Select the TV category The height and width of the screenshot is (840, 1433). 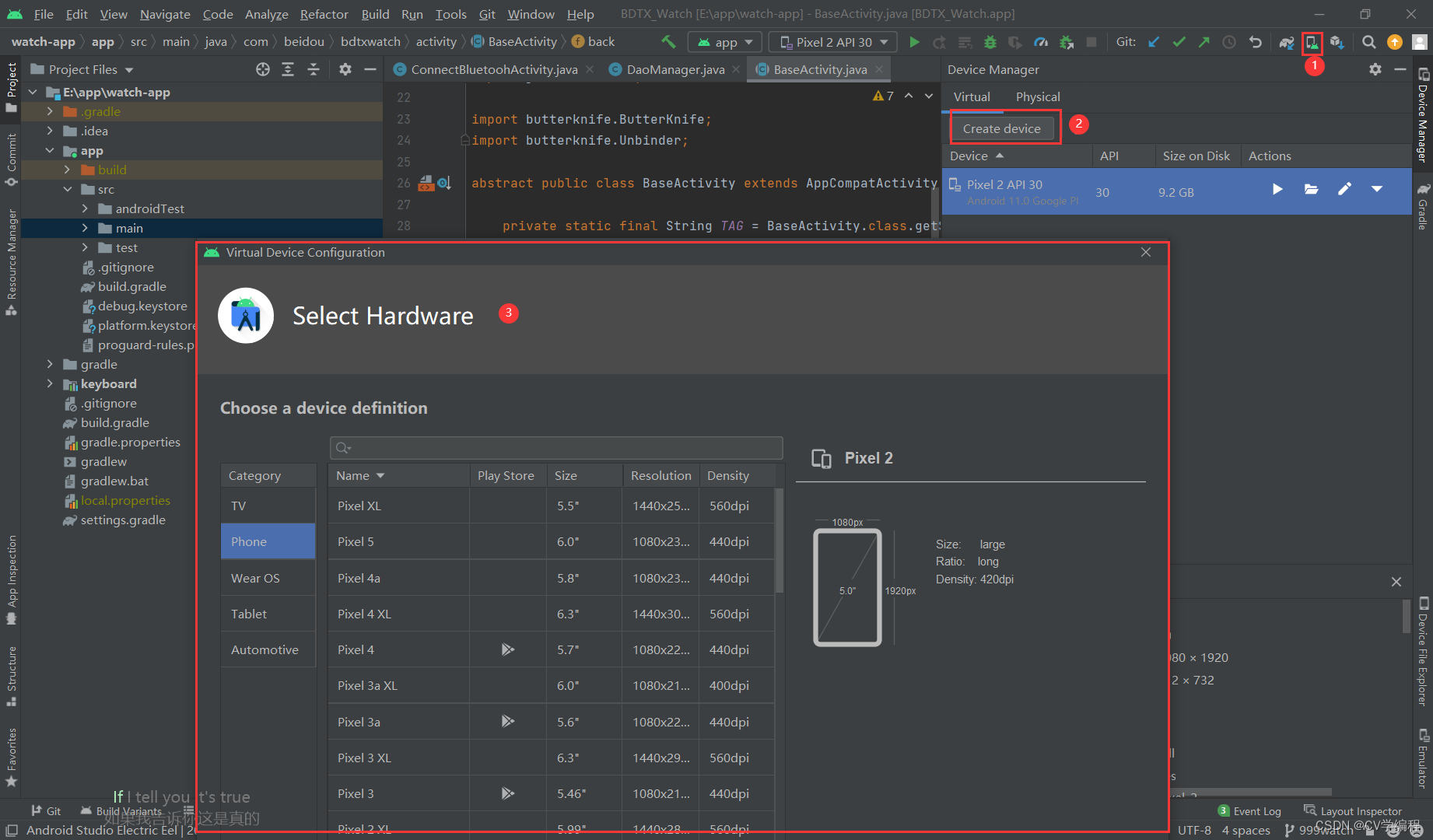[x=268, y=506]
